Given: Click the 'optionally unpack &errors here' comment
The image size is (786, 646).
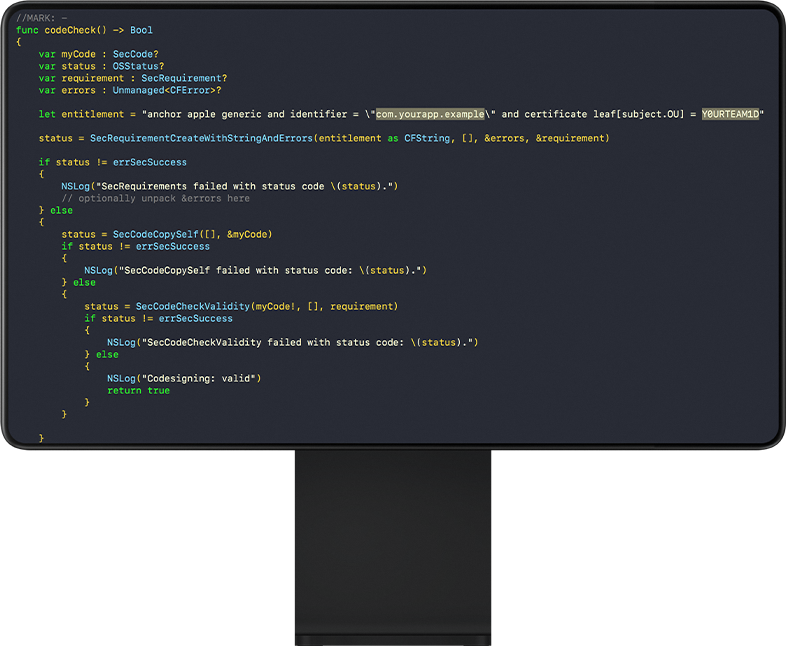Looking at the screenshot, I should pyautogui.click(x=155, y=198).
